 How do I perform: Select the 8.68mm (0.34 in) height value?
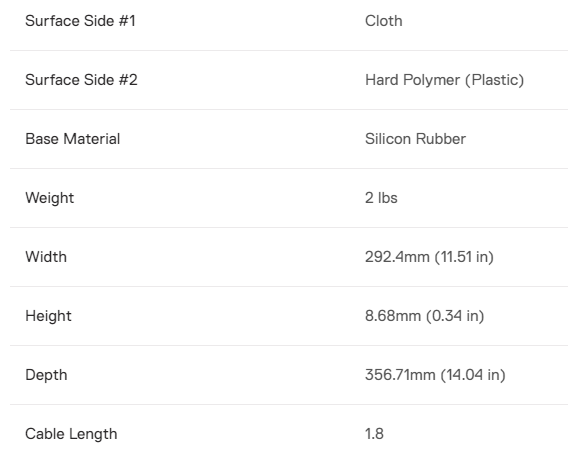pos(425,316)
